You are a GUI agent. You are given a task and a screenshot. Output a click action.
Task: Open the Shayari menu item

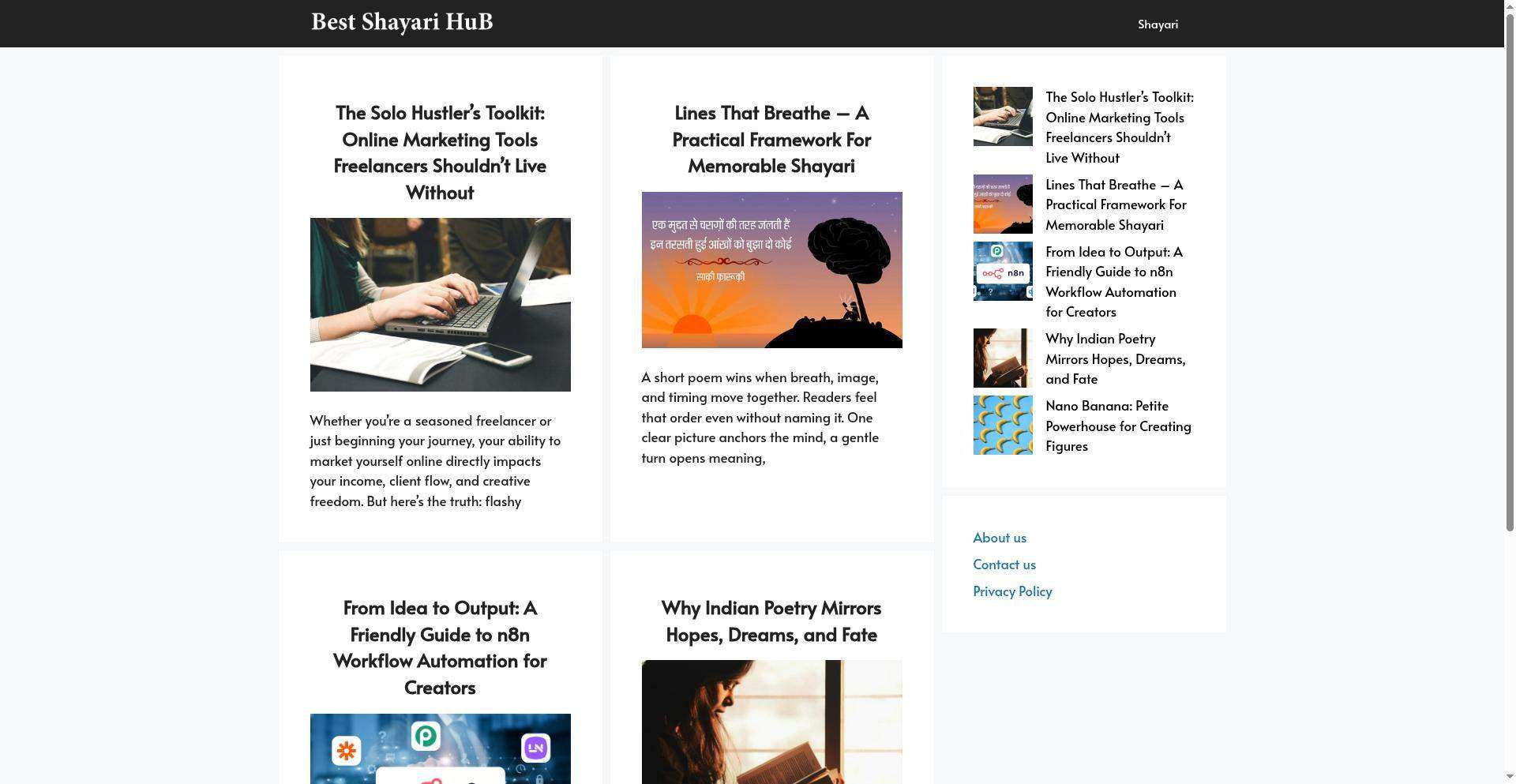point(1158,24)
